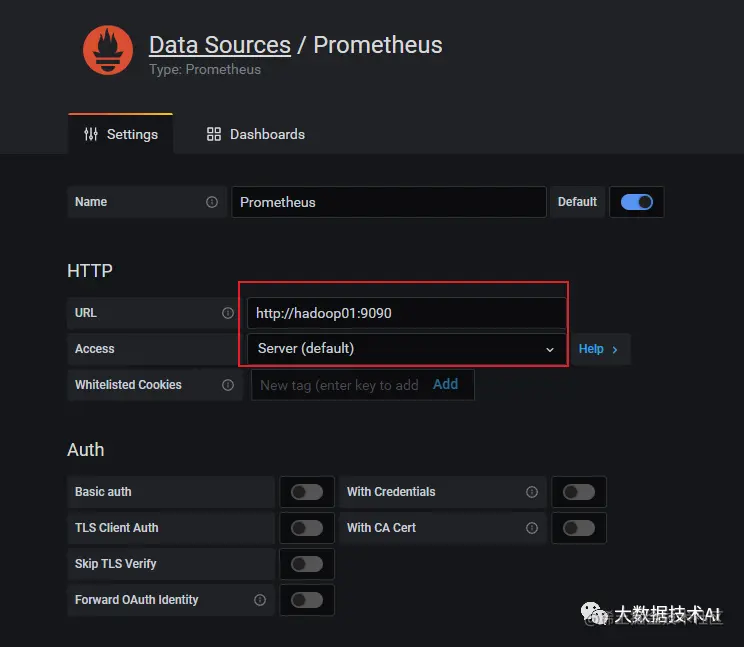Click the info icon next to Name
Image resolution: width=744 pixels, height=647 pixels.
tap(212, 202)
